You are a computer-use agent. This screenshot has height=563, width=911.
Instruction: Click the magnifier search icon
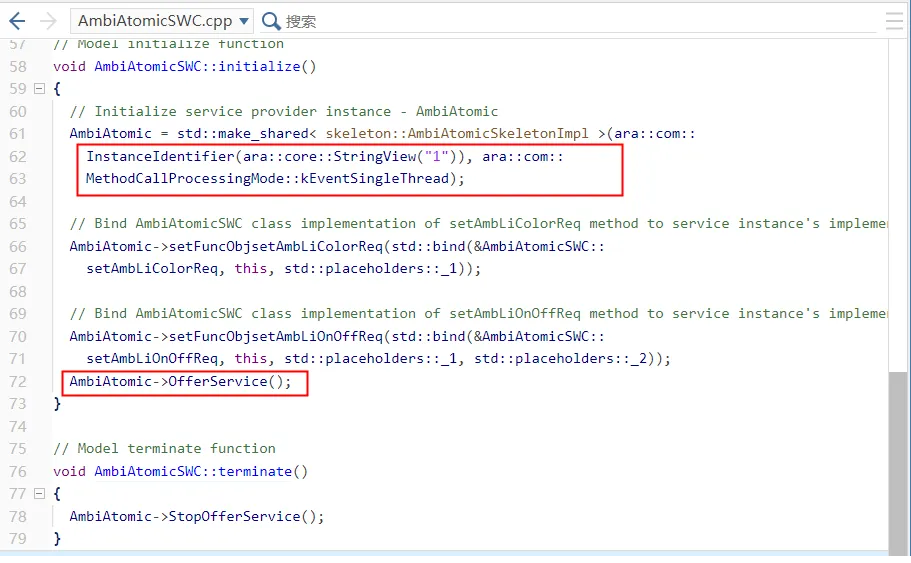tap(271, 21)
